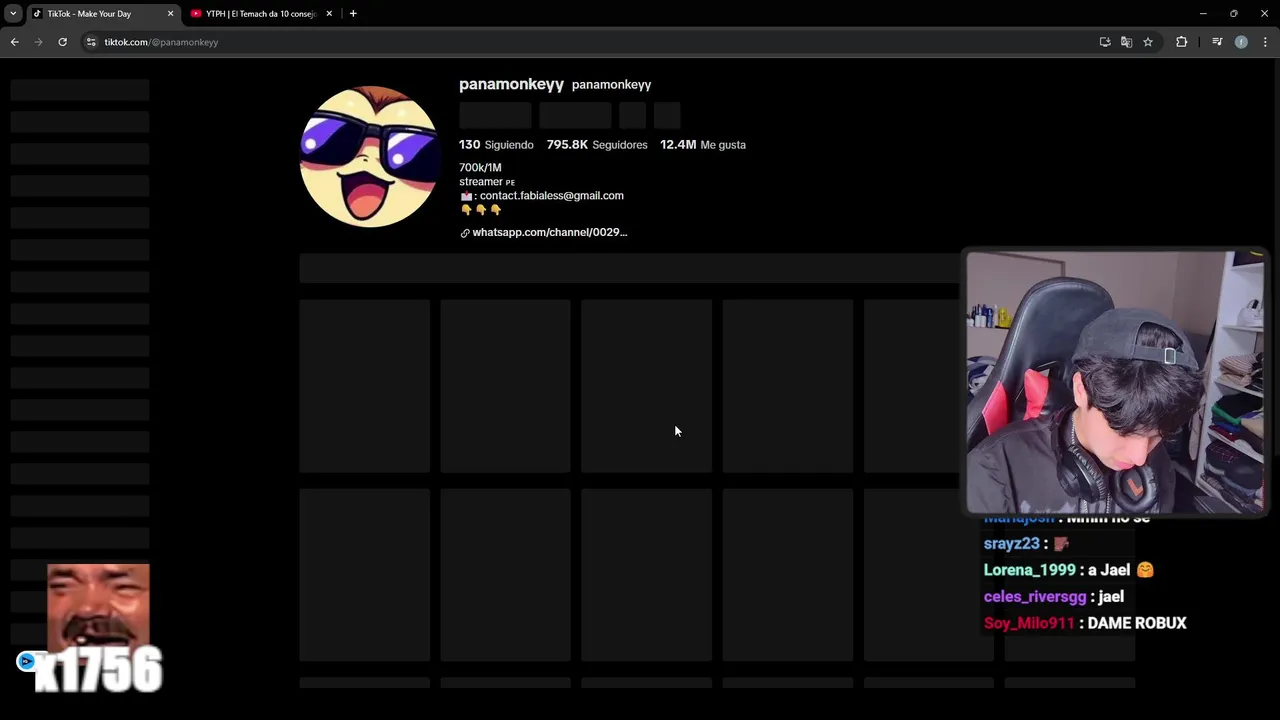Click the browser forward arrow
The image size is (1280, 720).
38,42
